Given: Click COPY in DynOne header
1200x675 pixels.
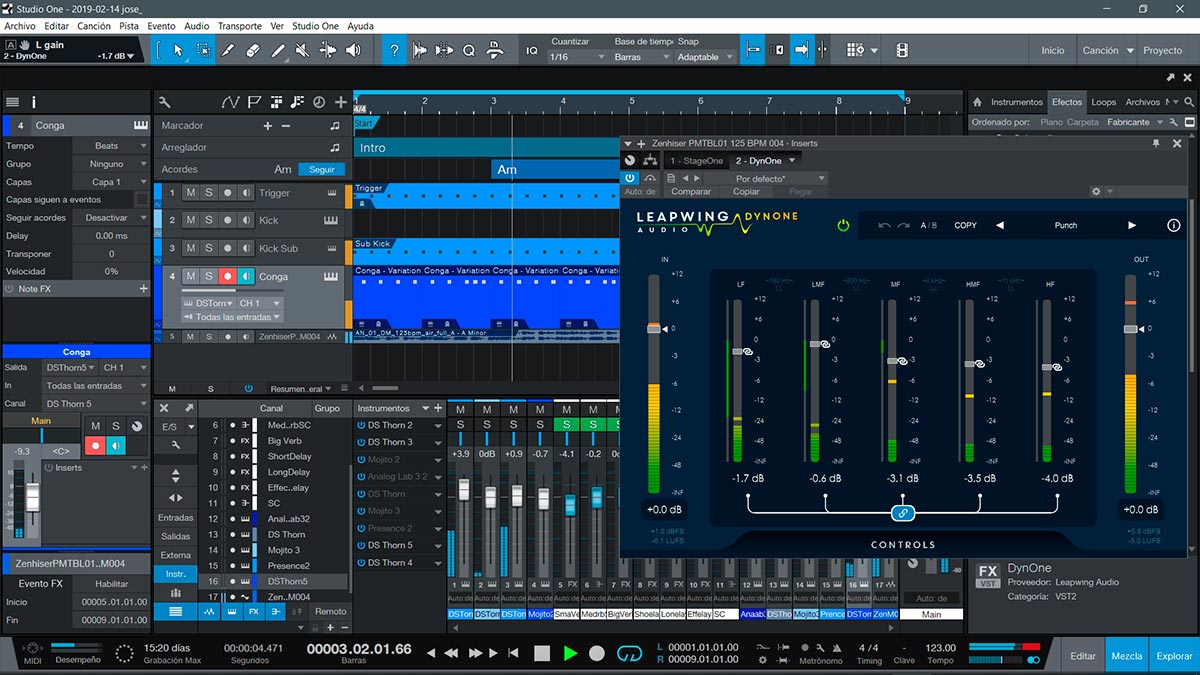Looking at the screenshot, I should pos(965,225).
